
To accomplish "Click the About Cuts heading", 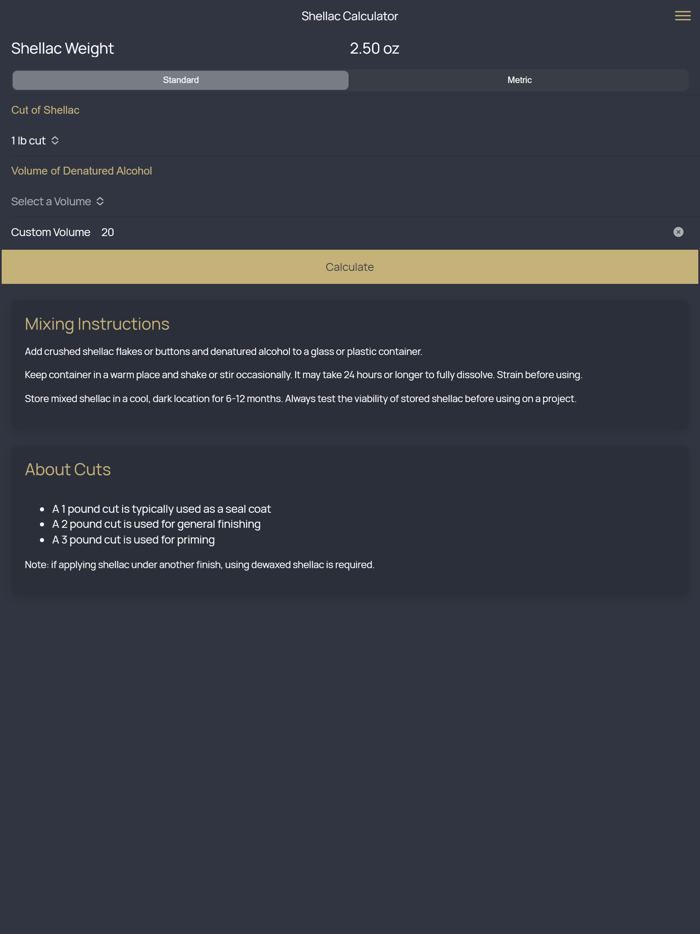I will pyautogui.click(x=67, y=469).
